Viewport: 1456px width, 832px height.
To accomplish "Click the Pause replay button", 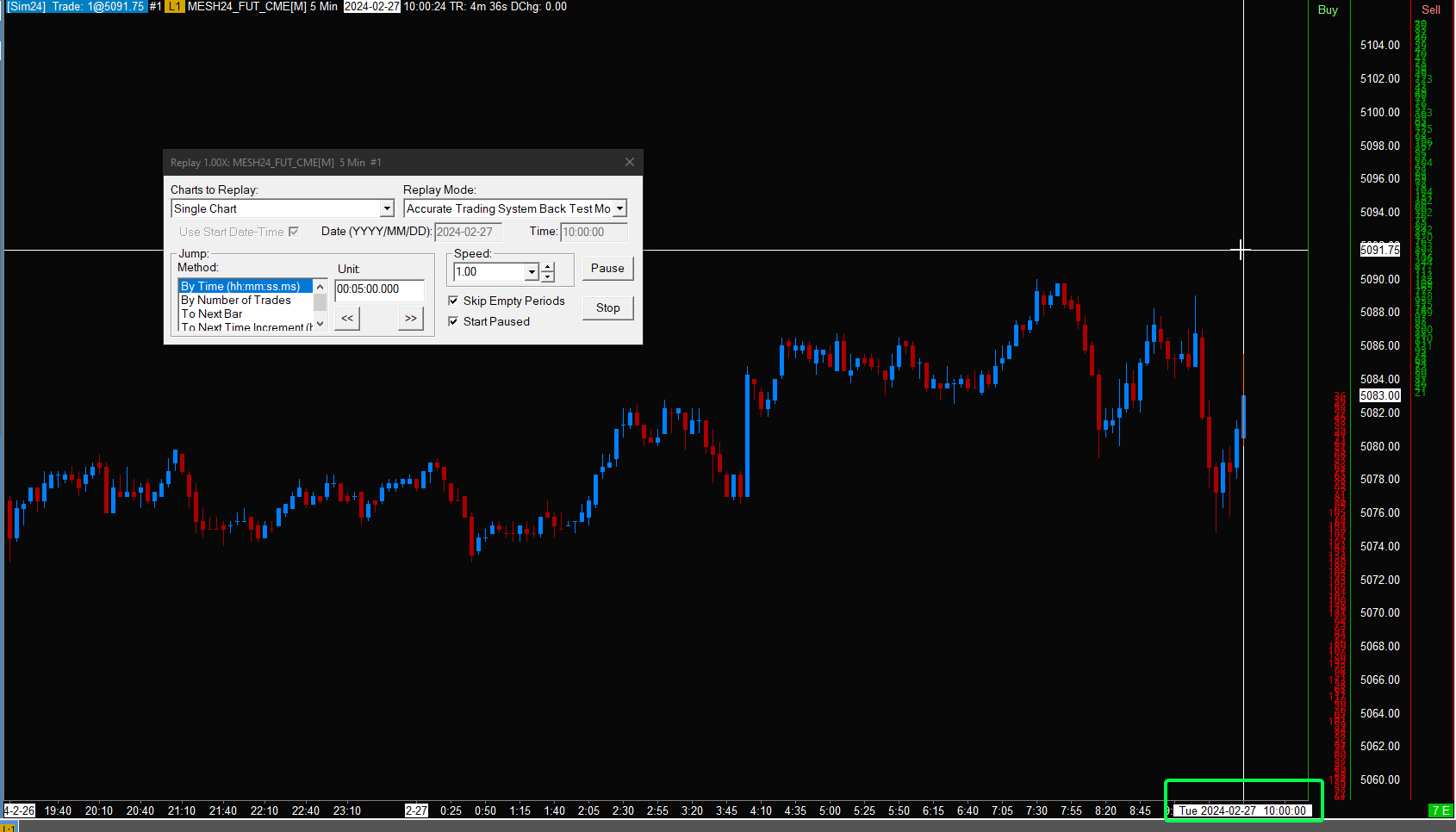I will (x=607, y=268).
